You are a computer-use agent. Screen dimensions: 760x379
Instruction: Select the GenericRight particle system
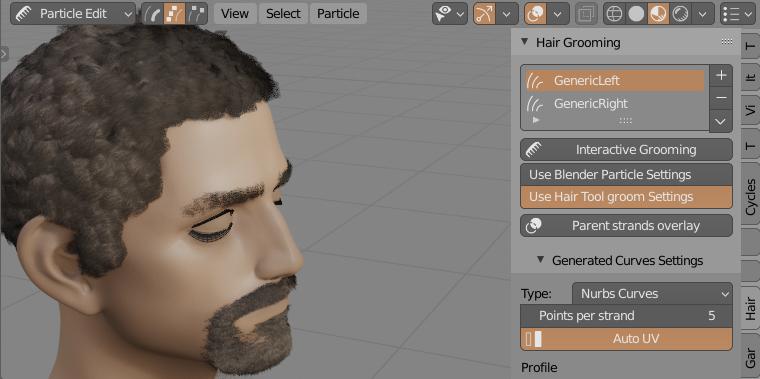pos(615,103)
